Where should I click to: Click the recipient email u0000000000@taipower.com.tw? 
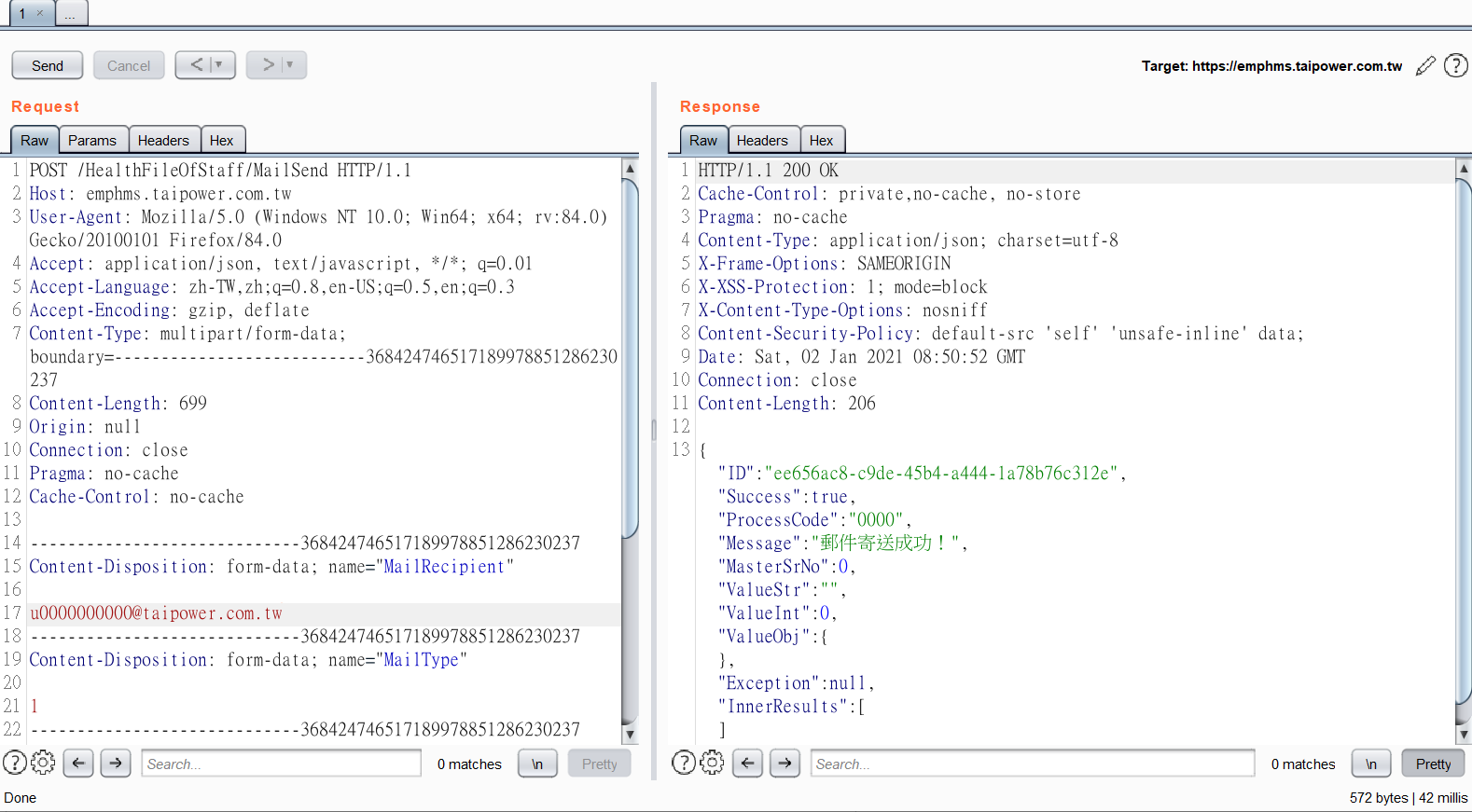(156, 613)
